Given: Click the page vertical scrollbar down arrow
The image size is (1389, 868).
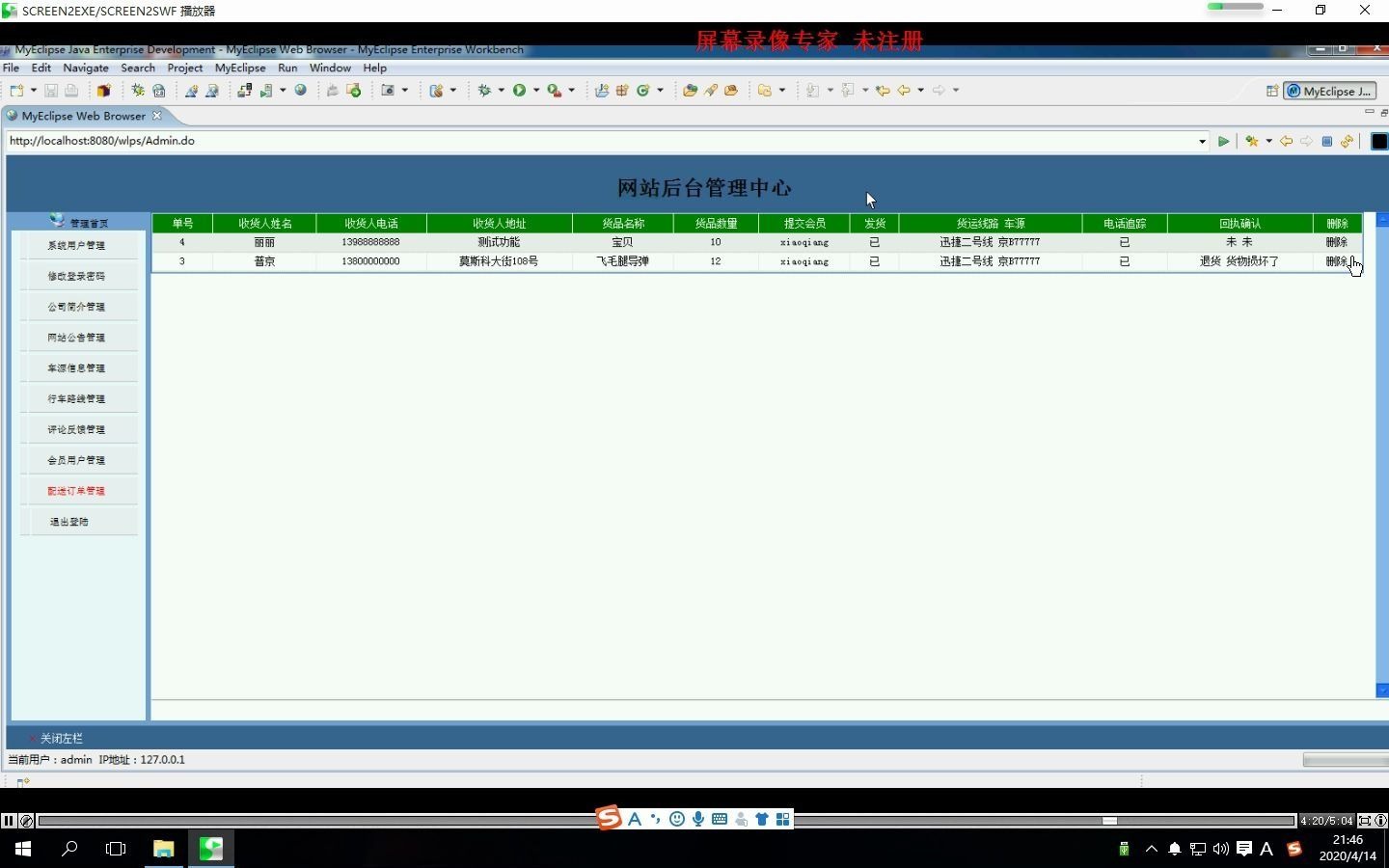Looking at the screenshot, I should 1382,691.
